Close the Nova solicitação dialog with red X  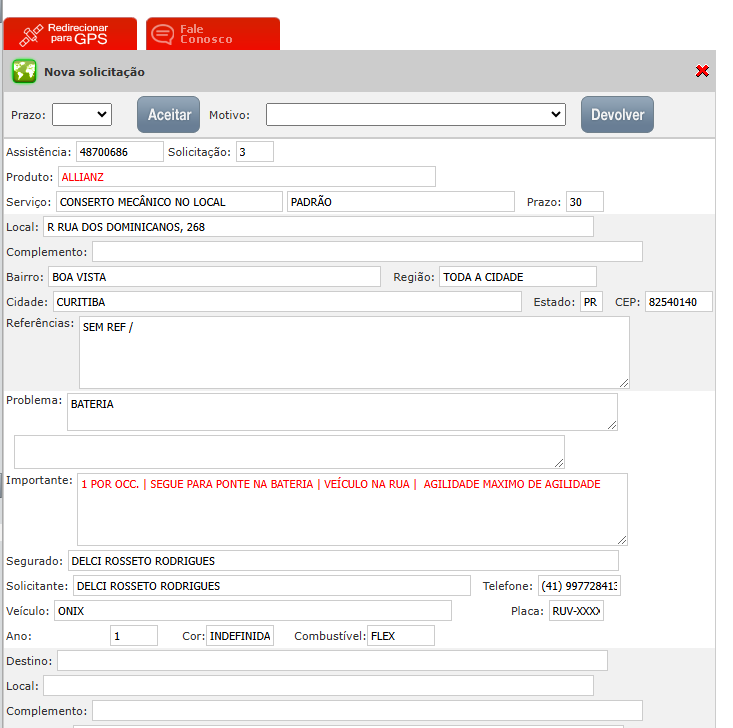(x=702, y=71)
